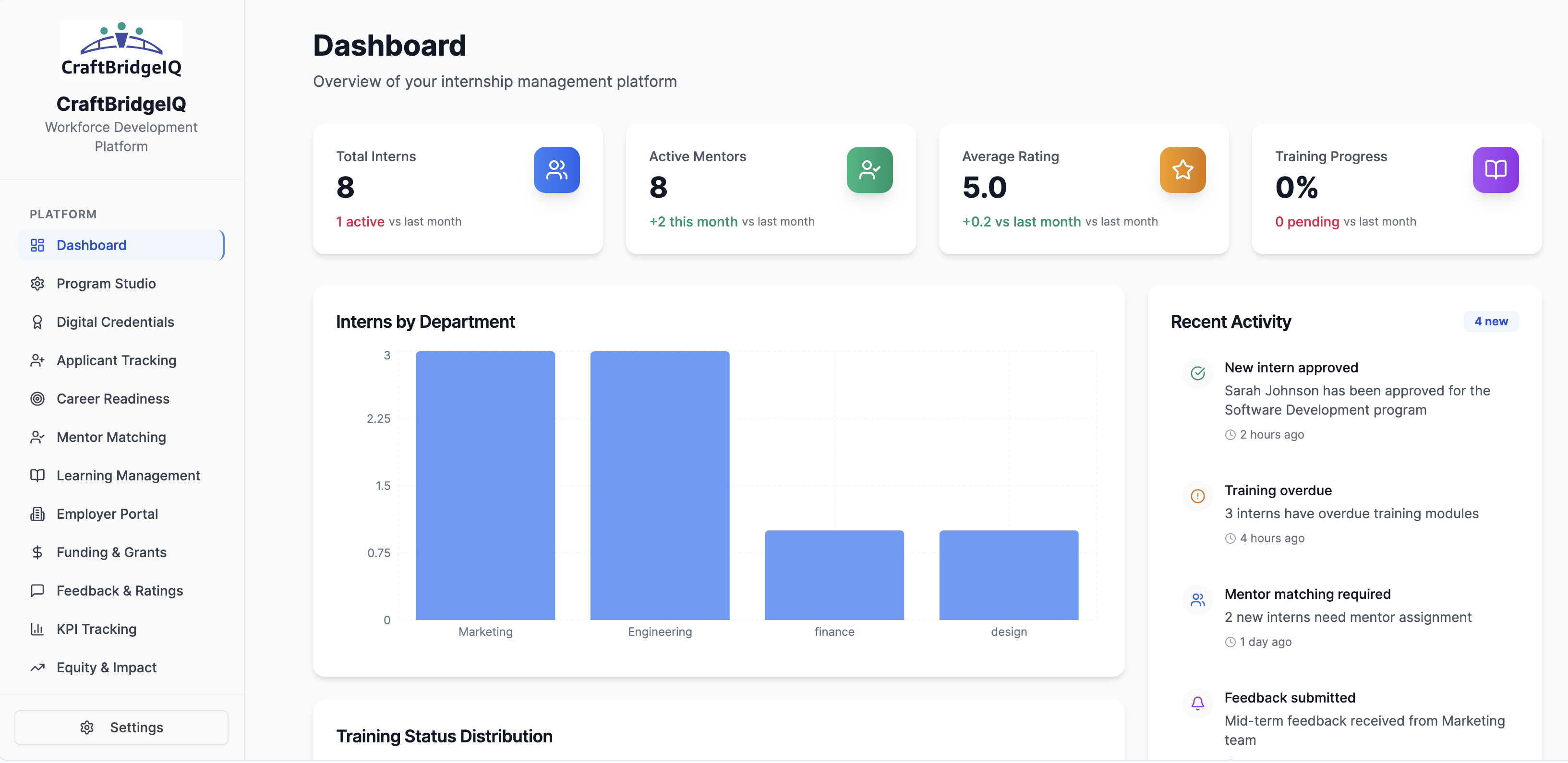Click the KPI Tracking bar chart icon
The width and height of the screenshot is (1568, 763).
click(x=37, y=629)
